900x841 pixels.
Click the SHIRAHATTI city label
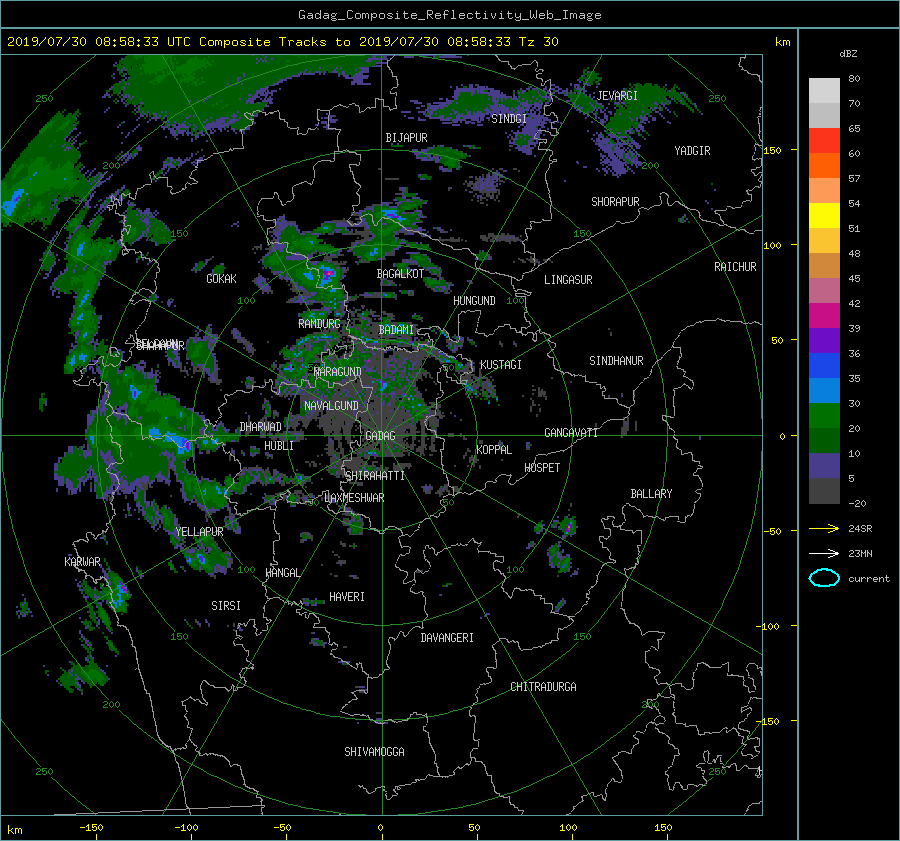click(x=375, y=476)
